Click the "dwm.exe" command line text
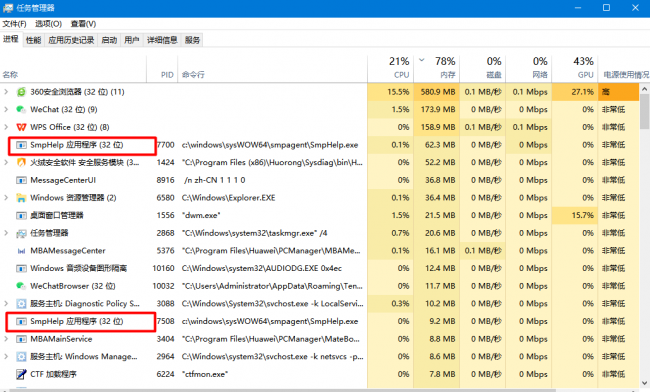 (x=201, y=215)
